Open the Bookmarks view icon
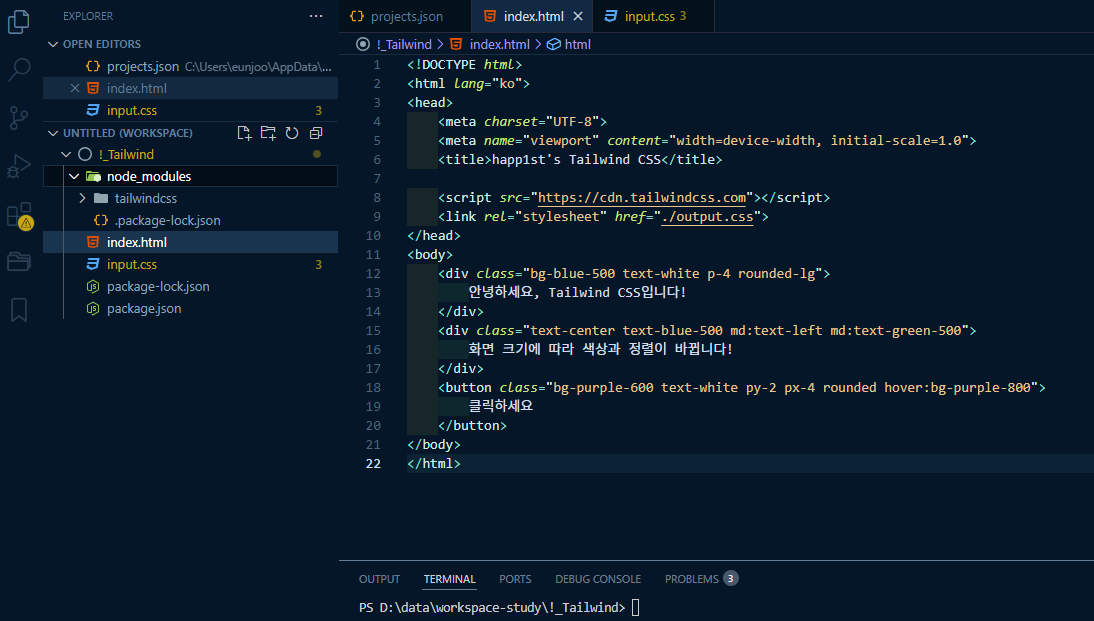The width and height of the screenshot is (1094, 621). (19, 310)
